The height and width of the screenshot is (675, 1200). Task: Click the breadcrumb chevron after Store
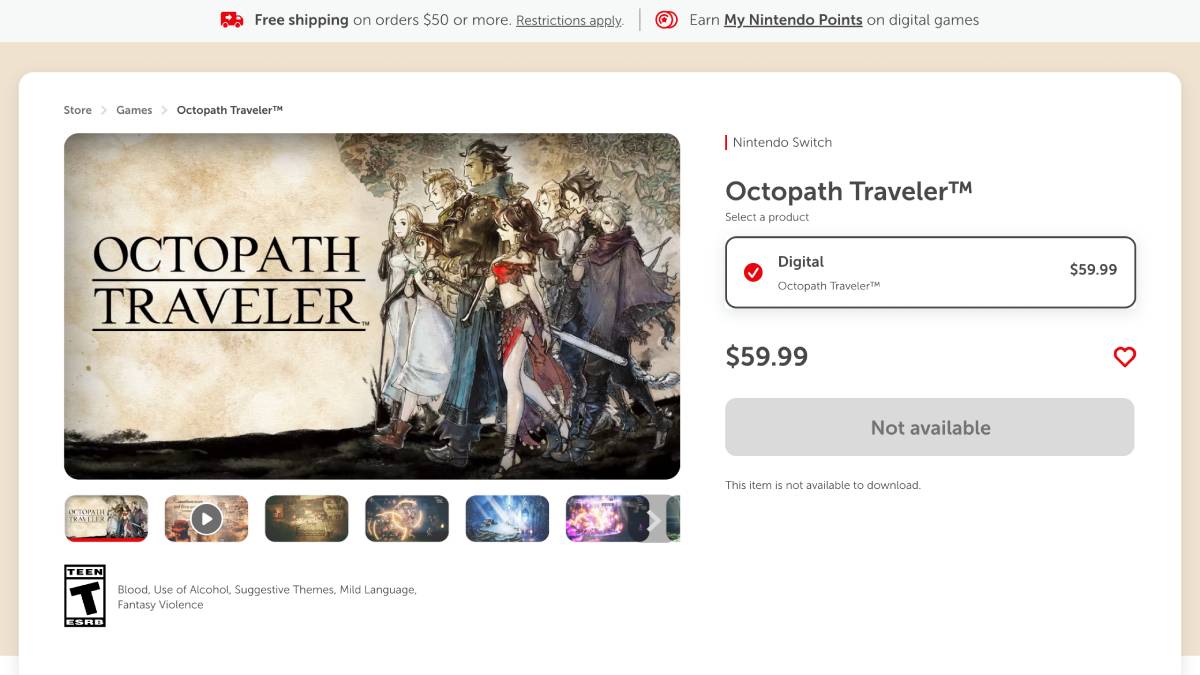[x=104, y=110]
